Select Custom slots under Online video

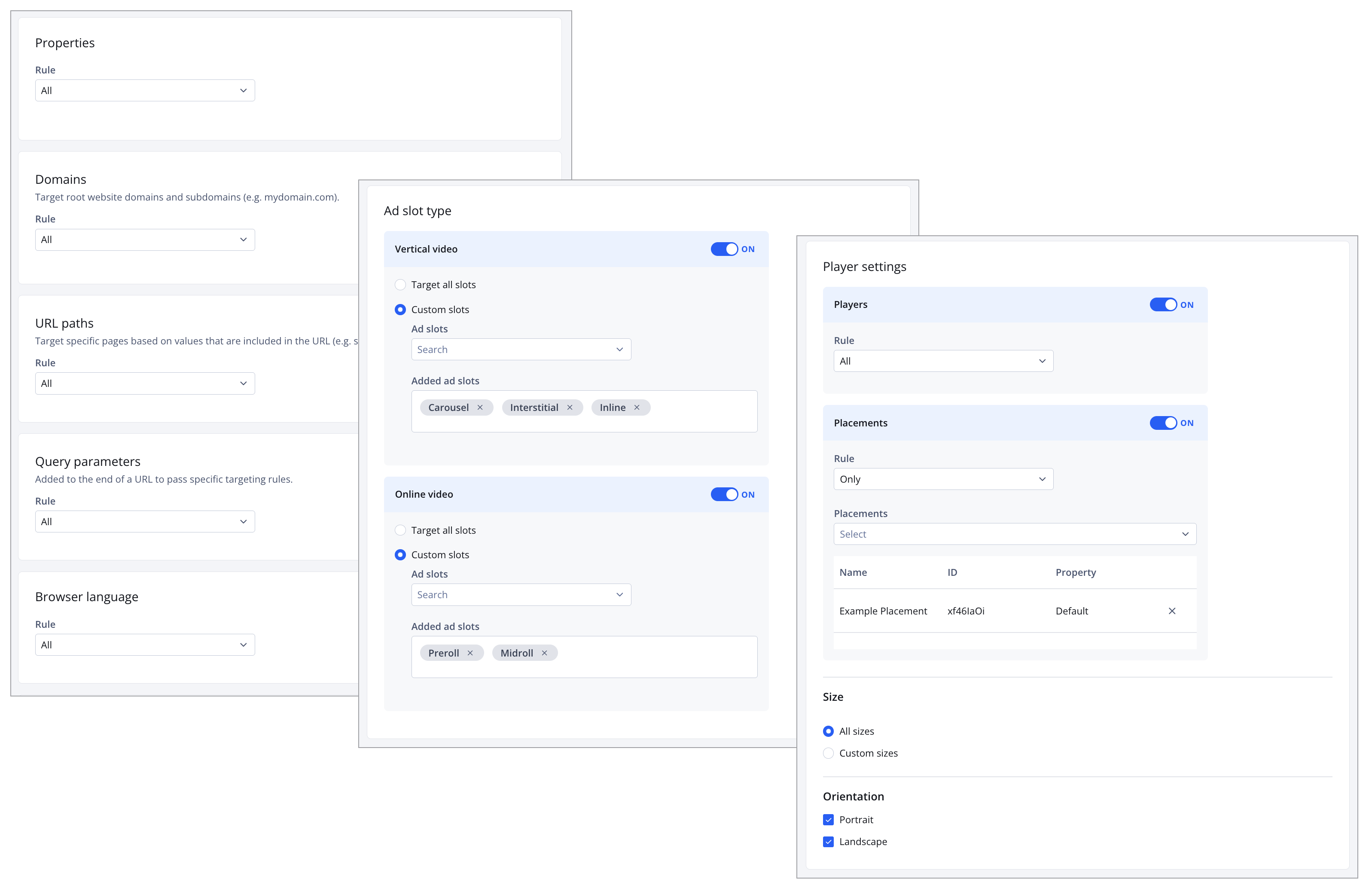click(x=400, y=555)
